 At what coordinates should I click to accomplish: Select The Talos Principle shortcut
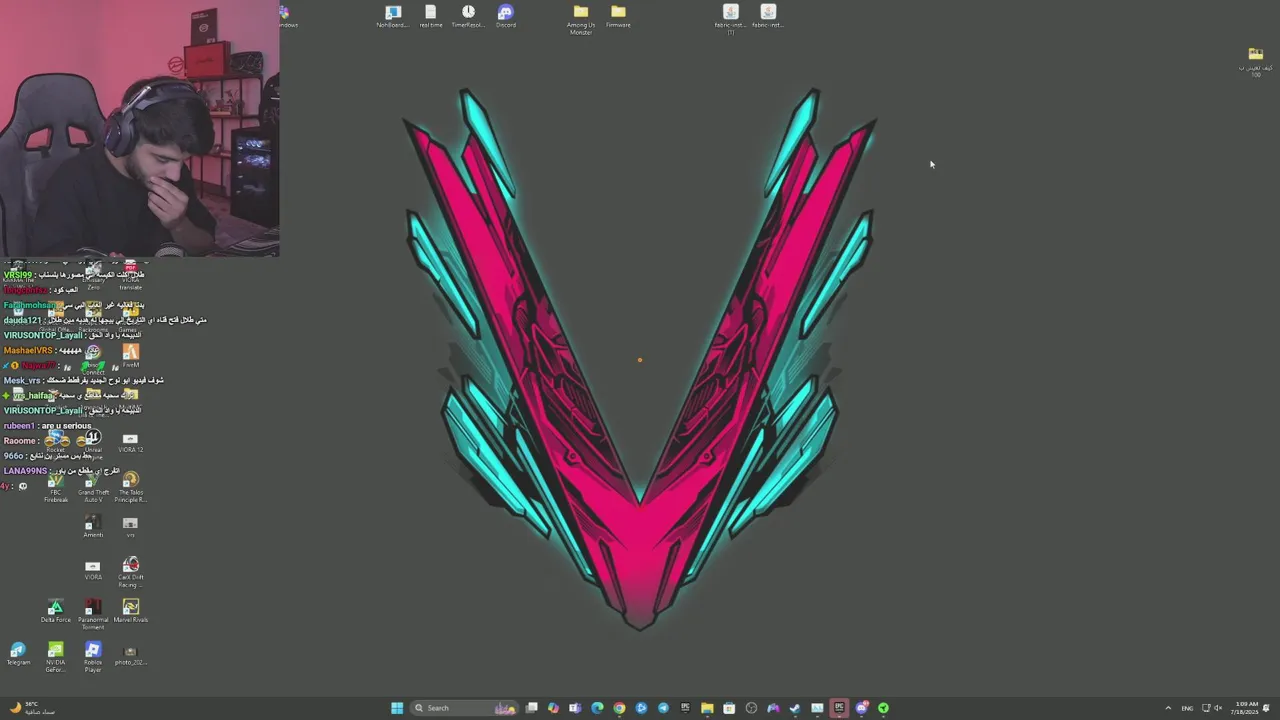(x=130, y=488)
